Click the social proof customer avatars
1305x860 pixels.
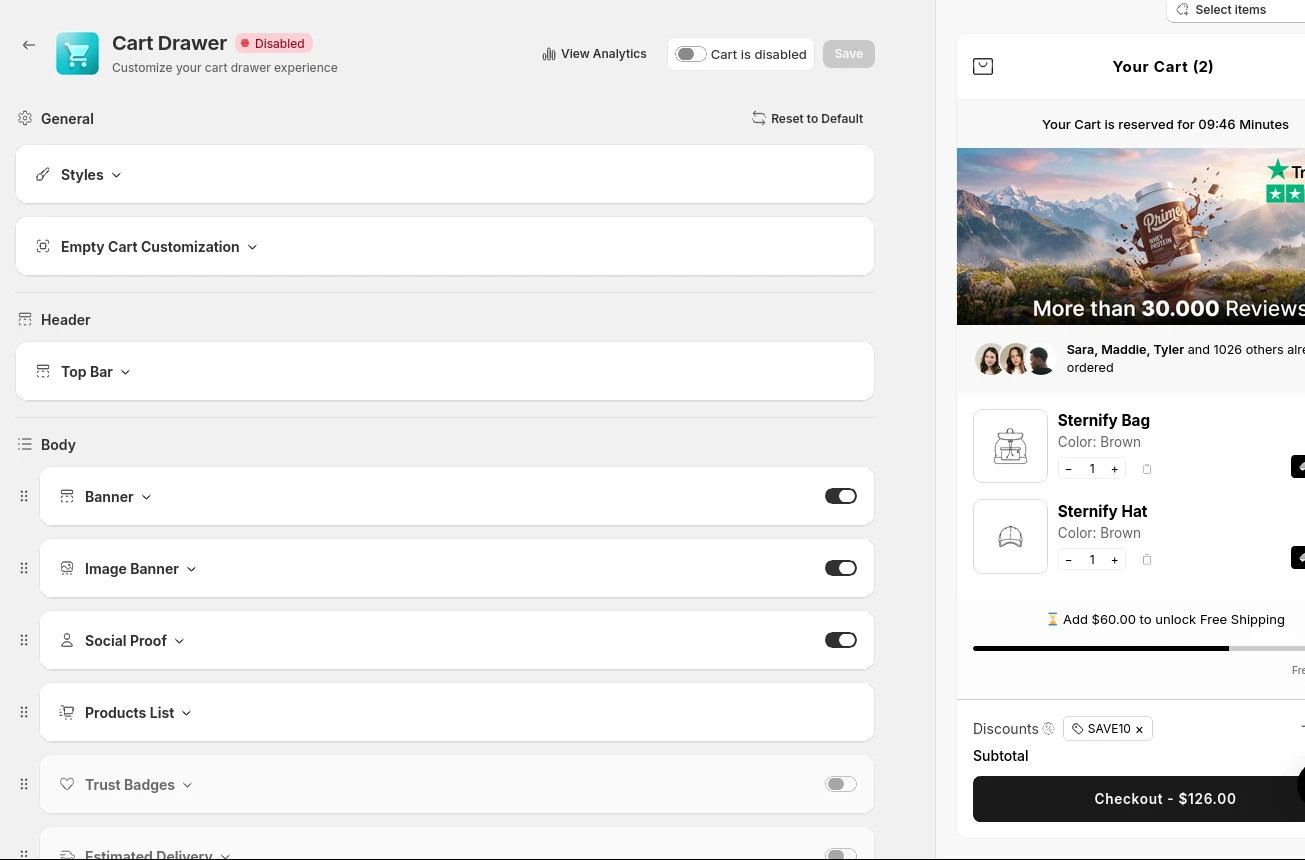click(1015, 359)
